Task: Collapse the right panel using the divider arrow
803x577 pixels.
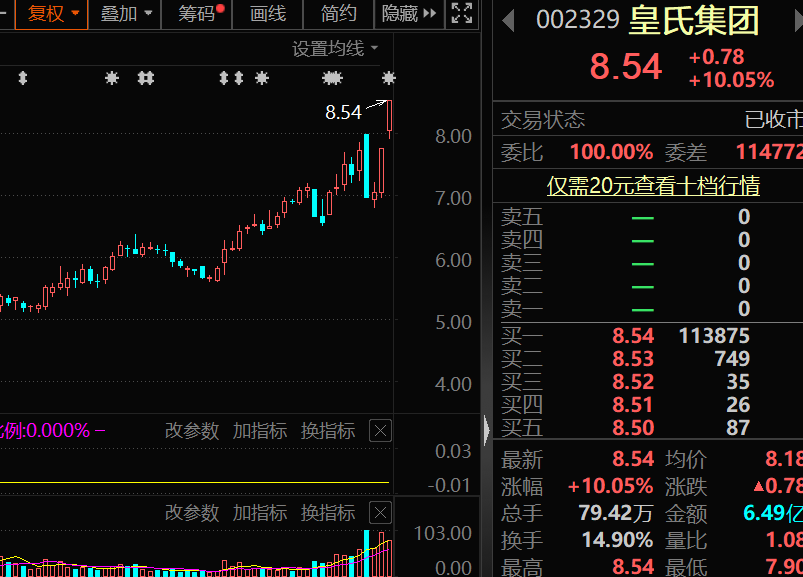Action: pyautogui.click(x=487, y=431)
